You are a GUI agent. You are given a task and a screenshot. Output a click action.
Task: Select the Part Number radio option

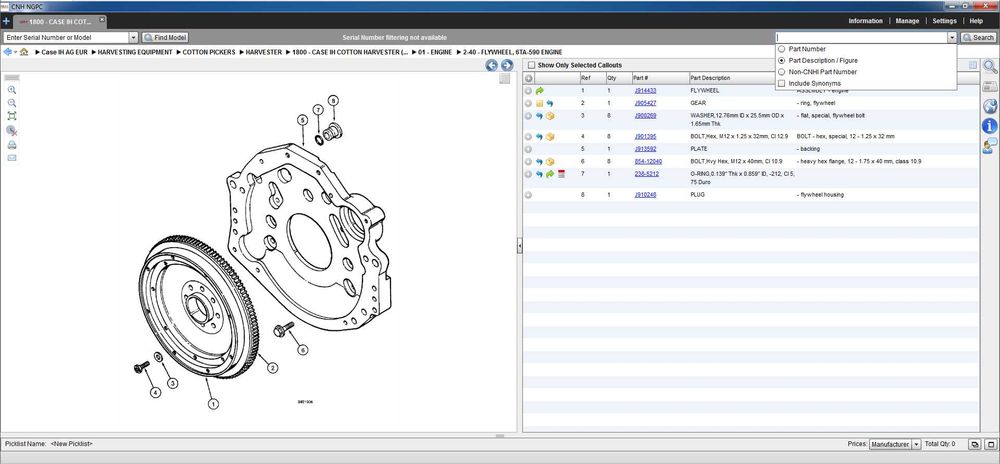pyautogui.click(x=782, y=49)
